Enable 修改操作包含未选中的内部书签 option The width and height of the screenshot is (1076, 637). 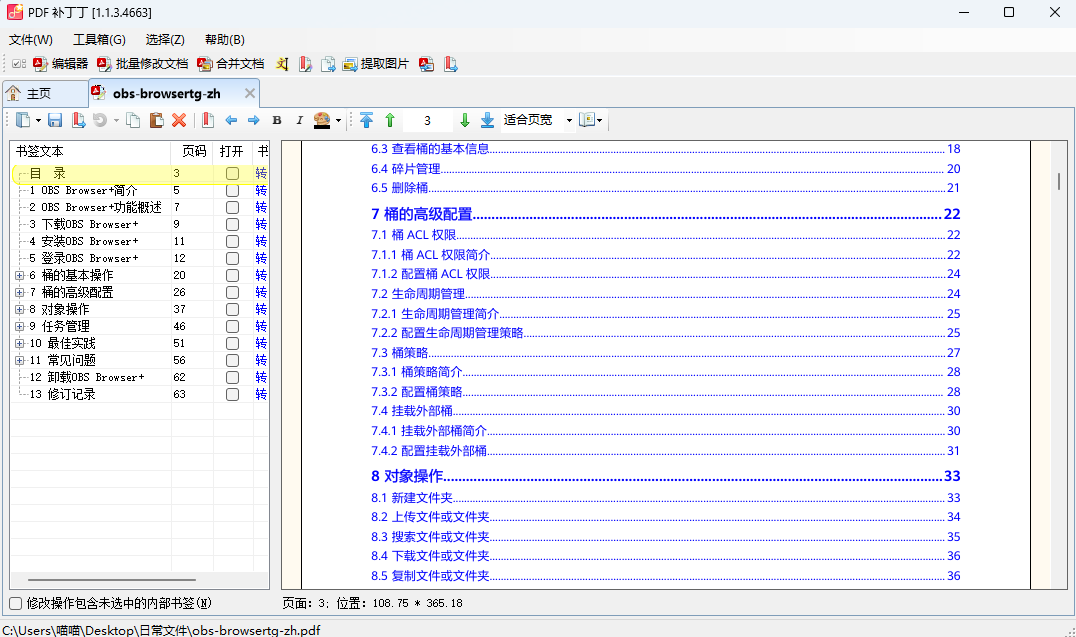point(14,603)
